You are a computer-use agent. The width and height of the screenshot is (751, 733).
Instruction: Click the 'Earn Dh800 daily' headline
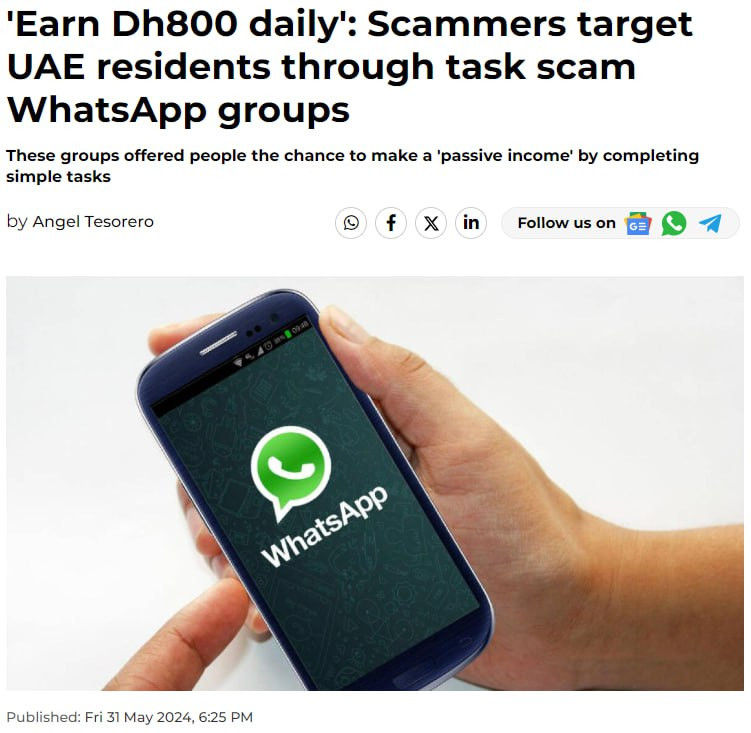pos(350,67)
